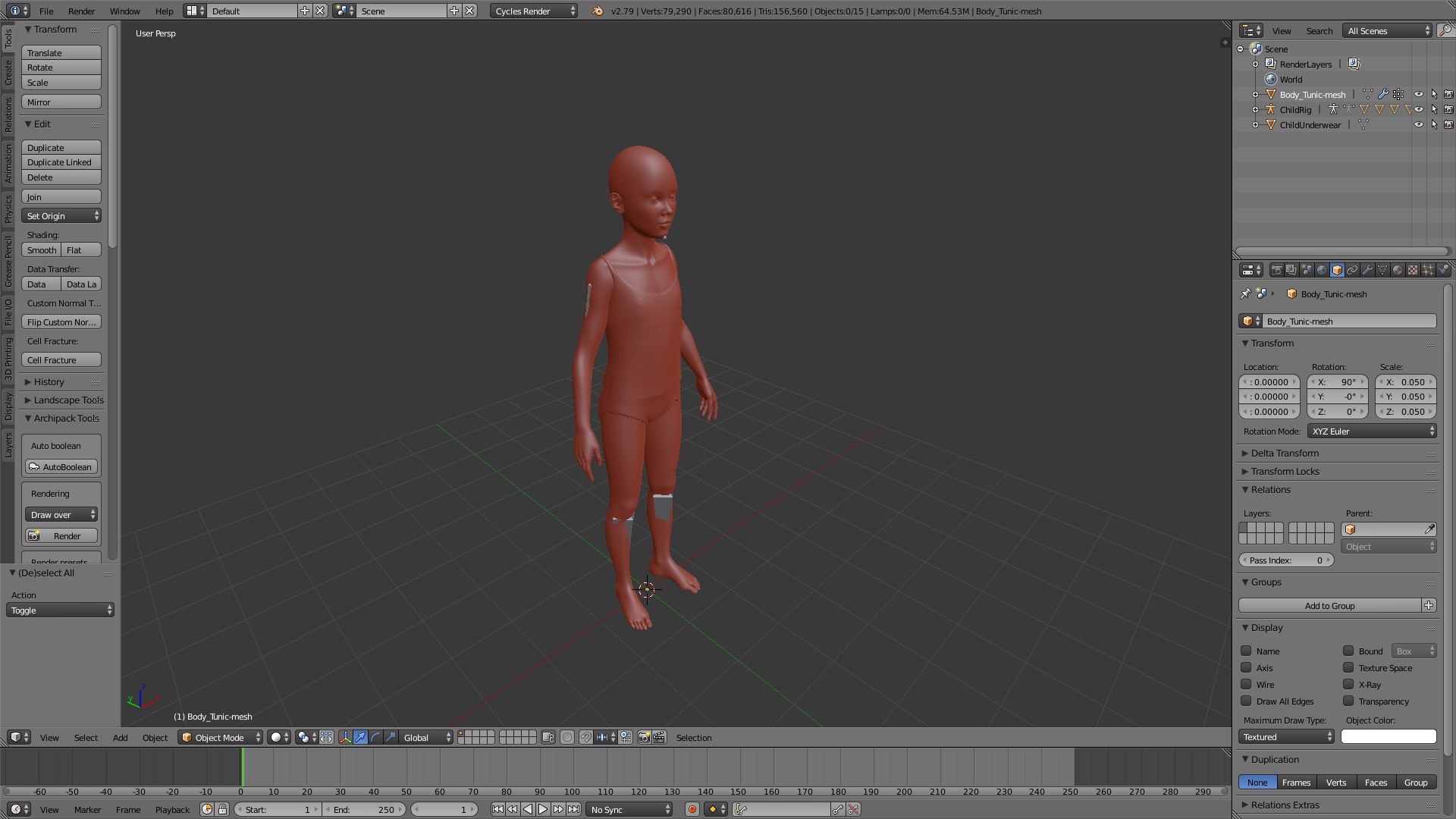
Task: Open the Render properties tab (camera icon)
Action: coord(1276,270)
